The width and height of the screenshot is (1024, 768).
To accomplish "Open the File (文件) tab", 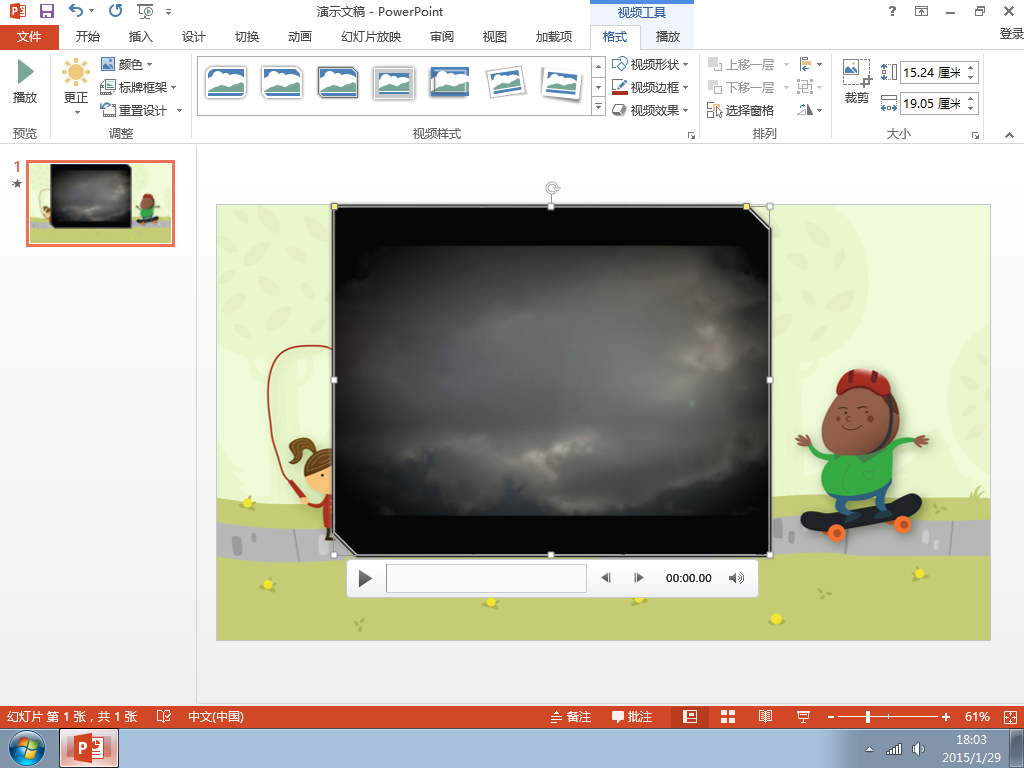I will [x=29, y=37].
